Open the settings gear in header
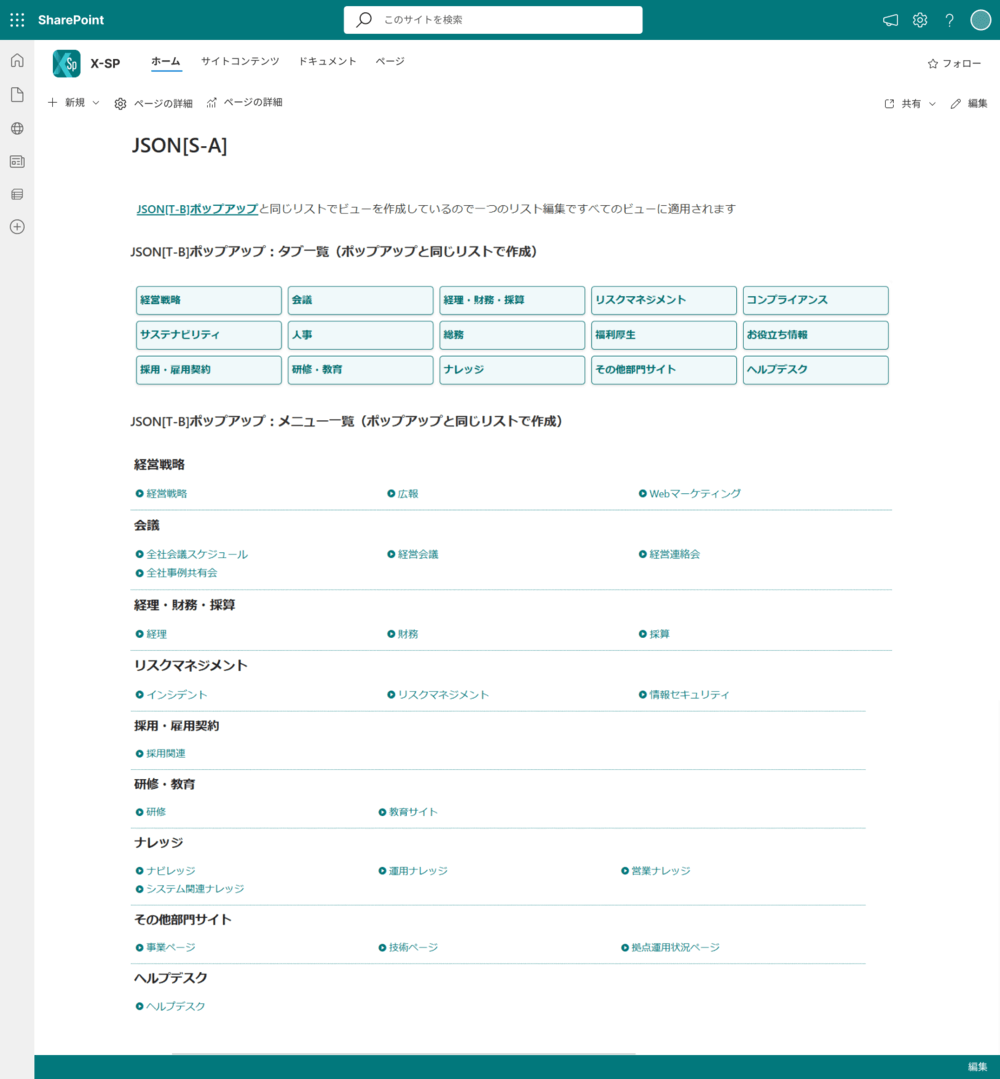 pos(920,20)
